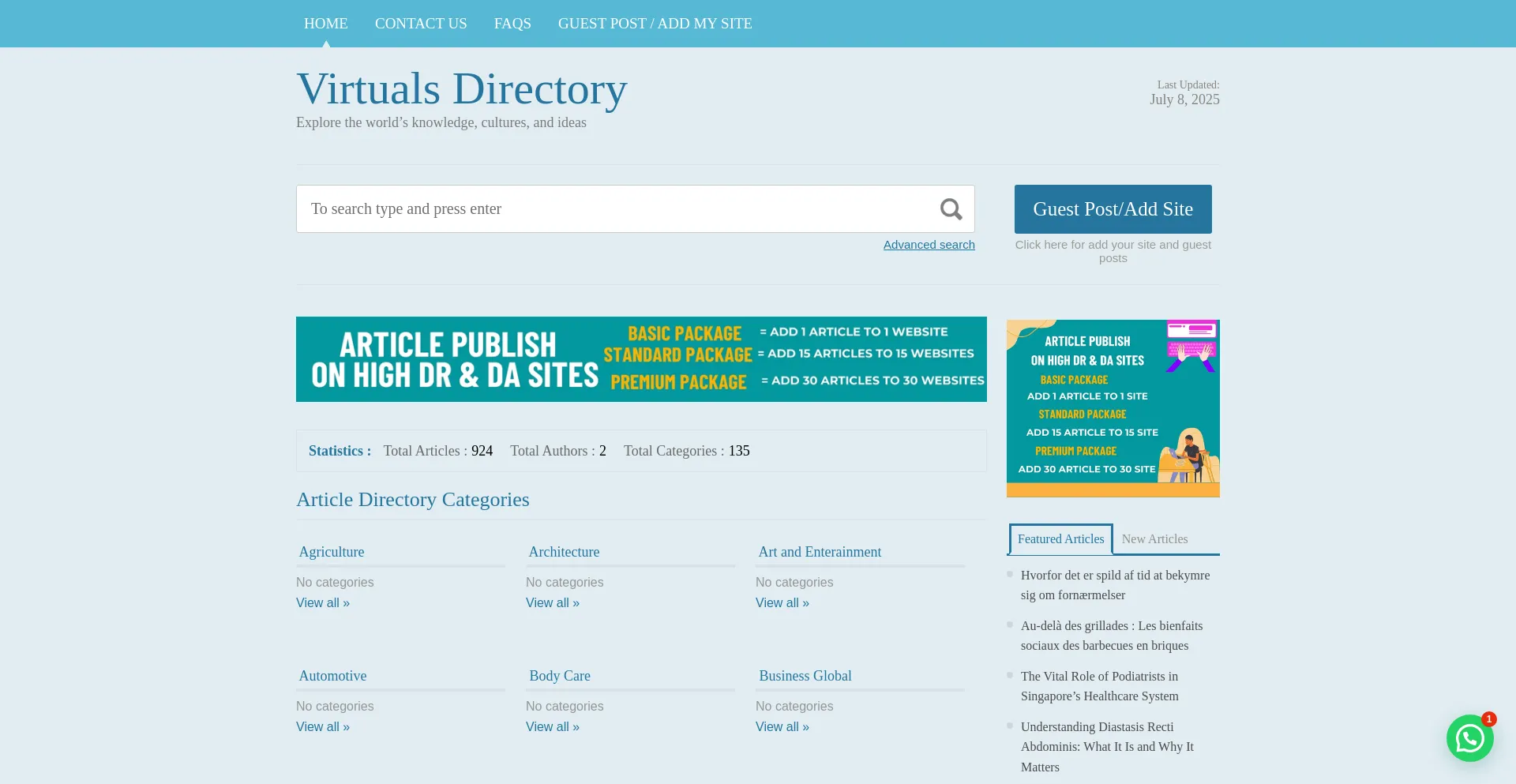Screen dimensions: 1516x784
Task: Open the Advanced search link
Action: coord(929,245)
